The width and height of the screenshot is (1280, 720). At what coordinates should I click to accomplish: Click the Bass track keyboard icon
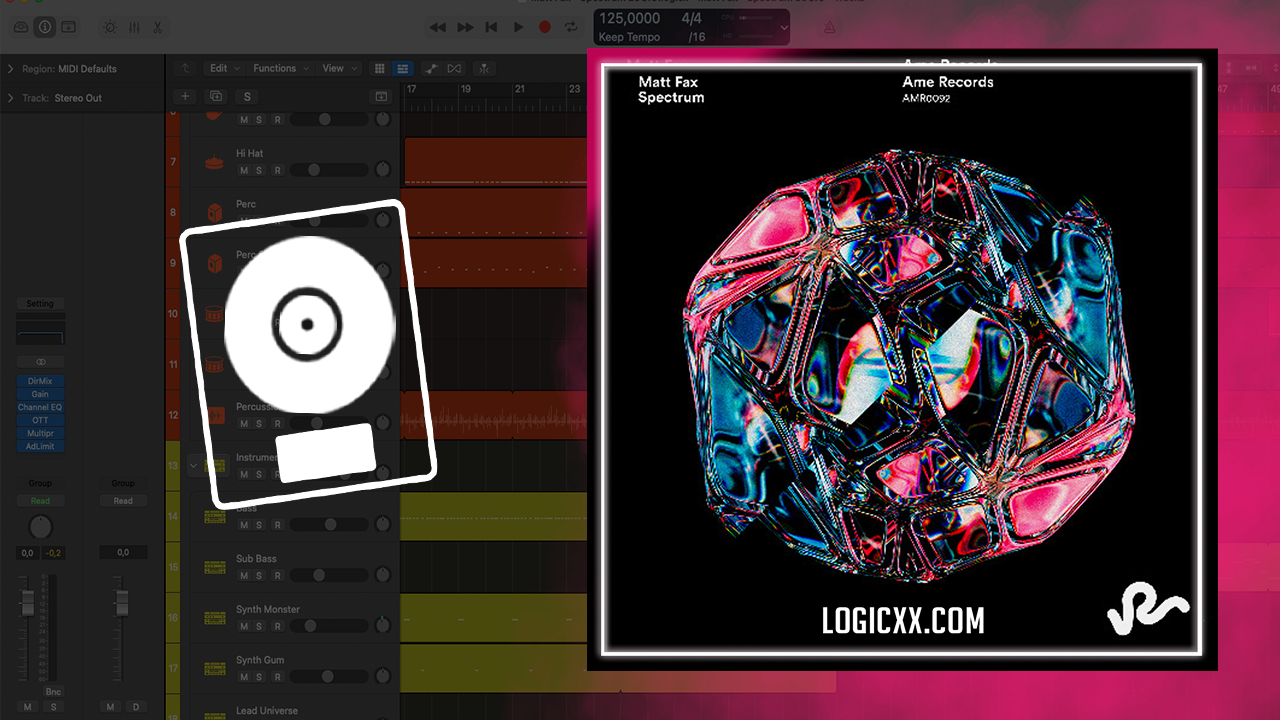click(x=214, y=516)
